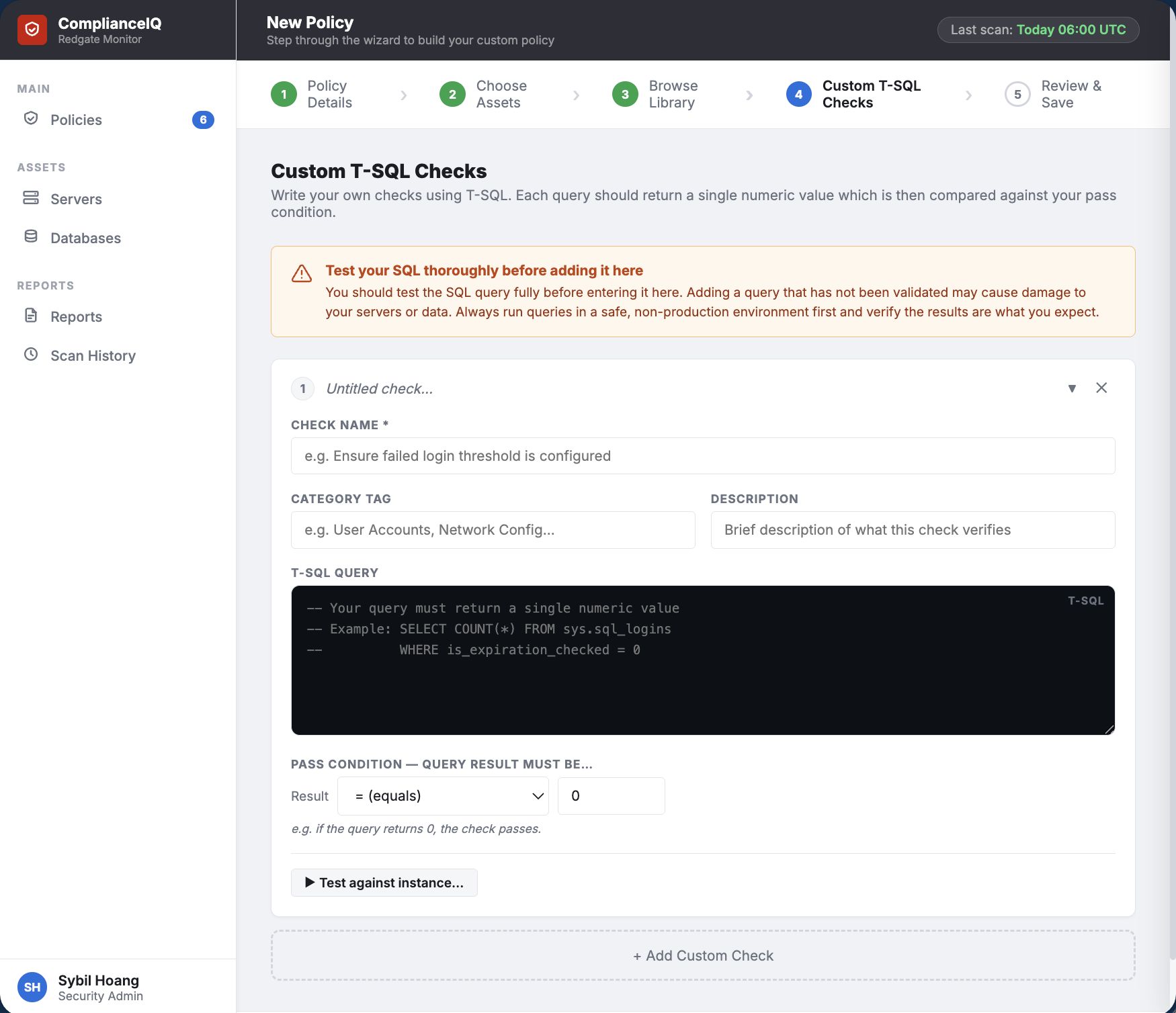
Task: Open Reports using the document icon
Action: (31, 315)
